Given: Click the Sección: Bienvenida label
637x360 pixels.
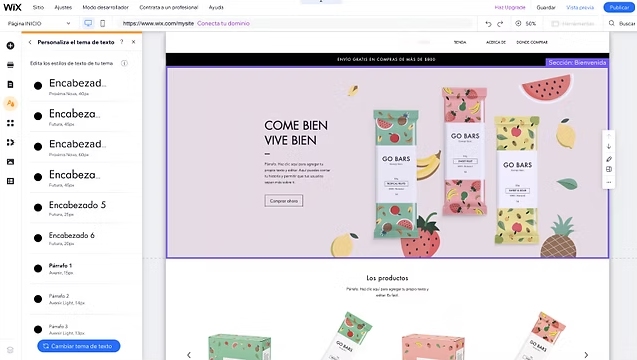Looking at the screenshot, I should coord(577,63).
